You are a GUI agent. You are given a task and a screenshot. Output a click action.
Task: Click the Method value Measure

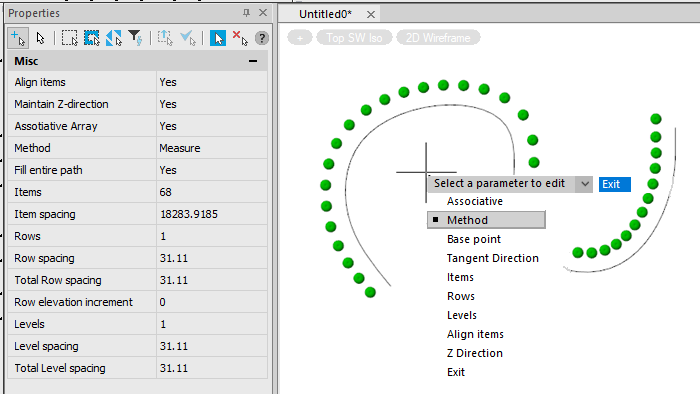212,148
